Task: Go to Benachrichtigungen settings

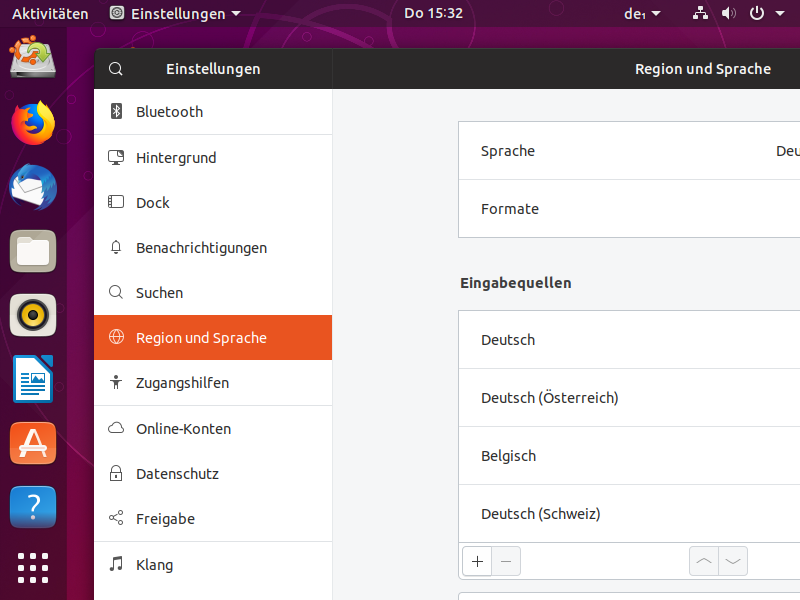Action: click(201, 248)
